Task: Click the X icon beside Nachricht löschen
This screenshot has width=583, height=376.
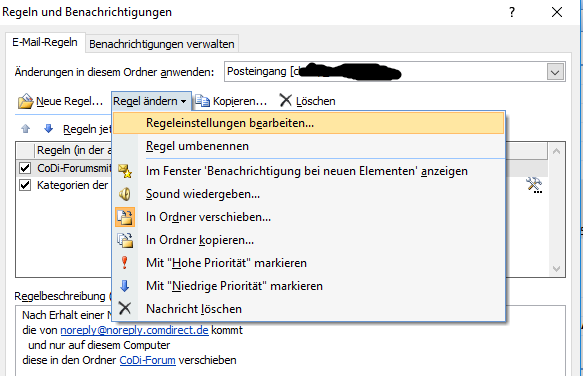Action: 125,308
